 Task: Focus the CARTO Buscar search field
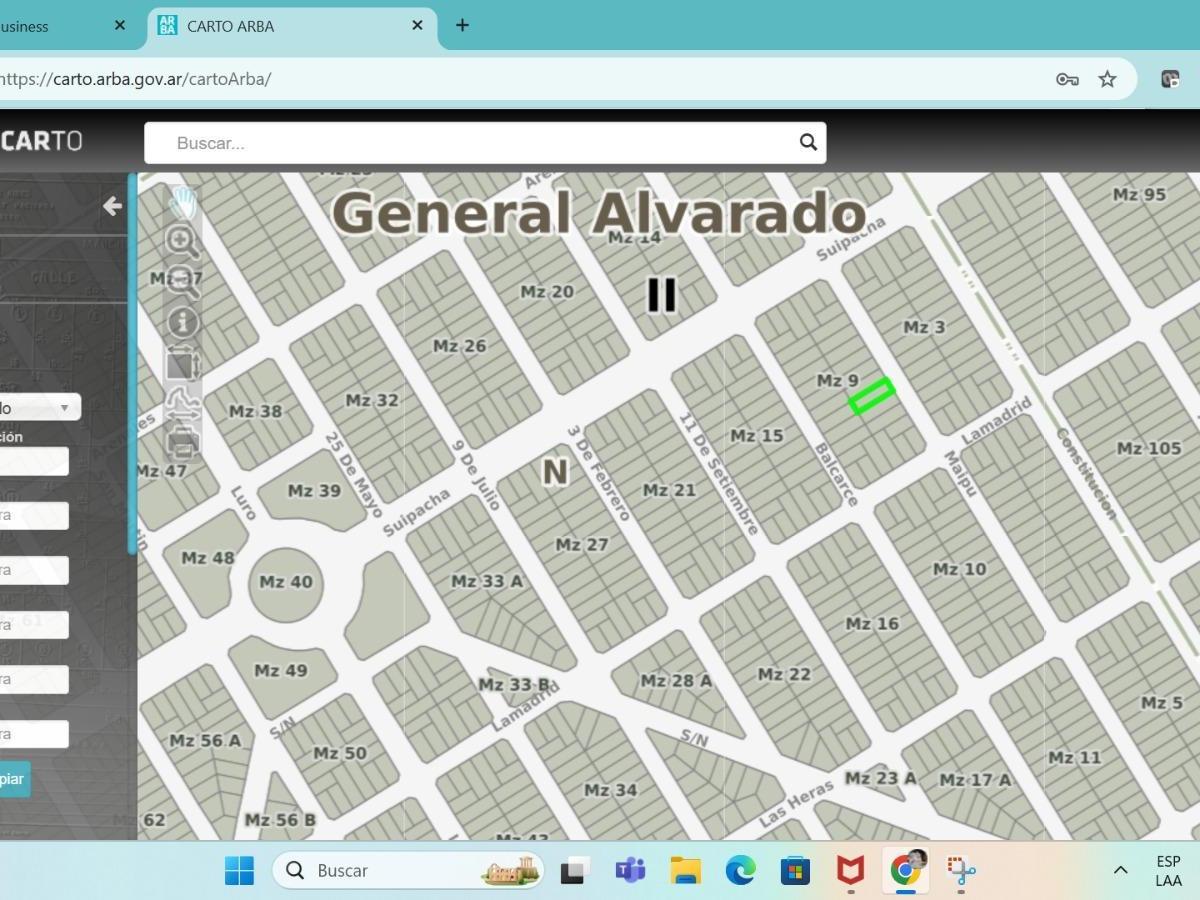click(485, 143)
